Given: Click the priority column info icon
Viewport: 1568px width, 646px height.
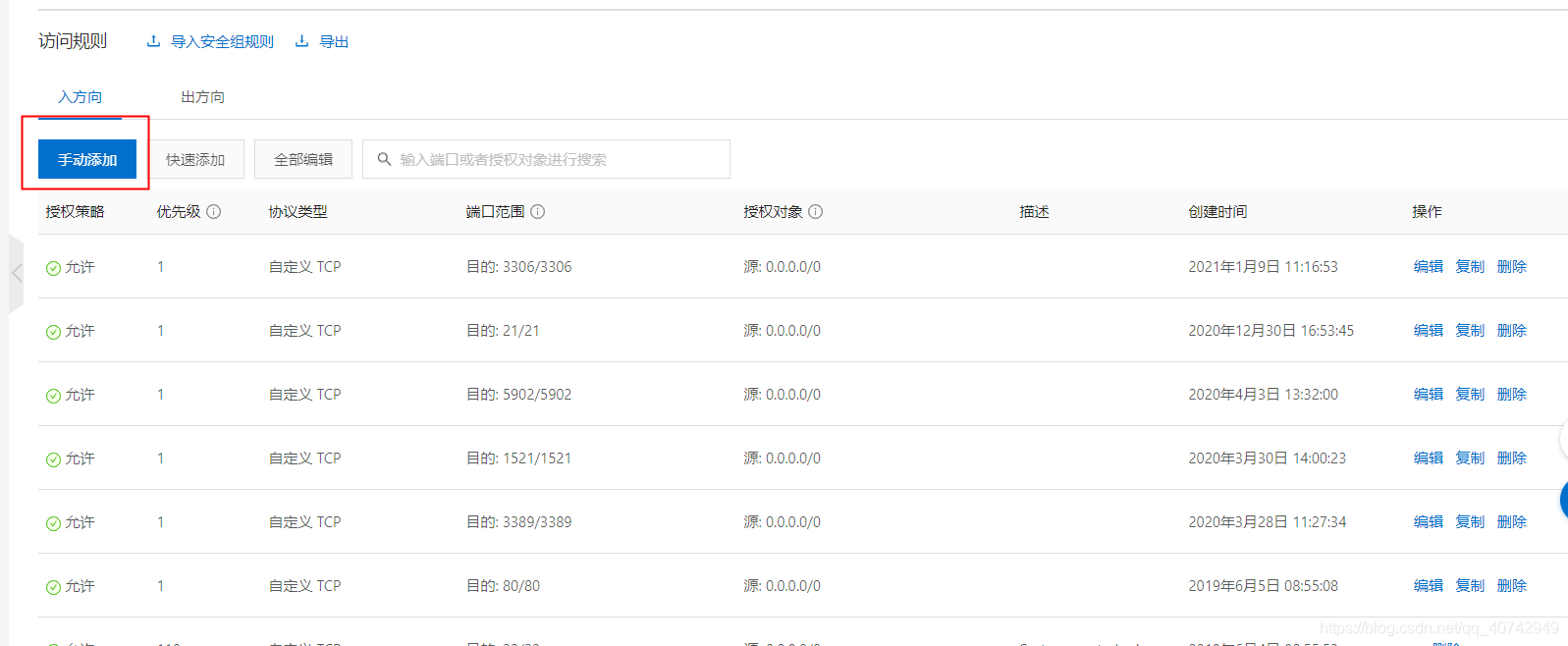Looking at the screenshot, I should point(213,211).
